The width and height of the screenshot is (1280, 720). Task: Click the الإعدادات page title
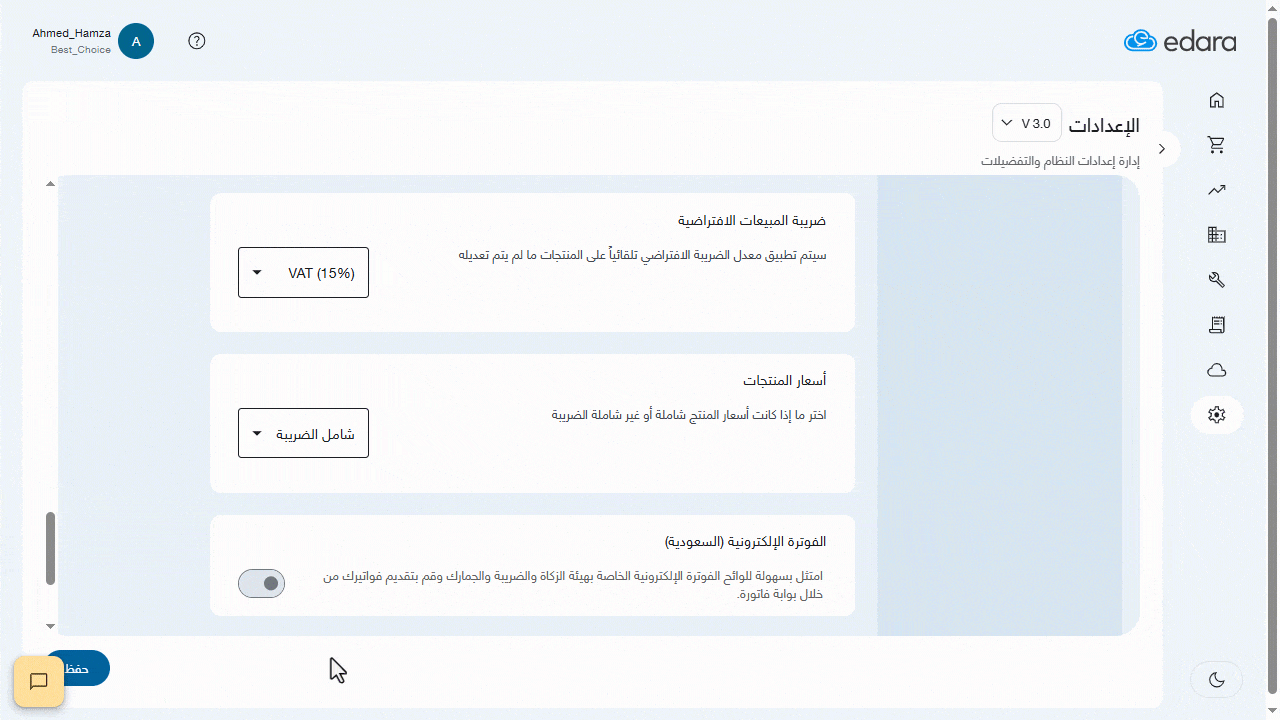click(x=1104, y=125)
